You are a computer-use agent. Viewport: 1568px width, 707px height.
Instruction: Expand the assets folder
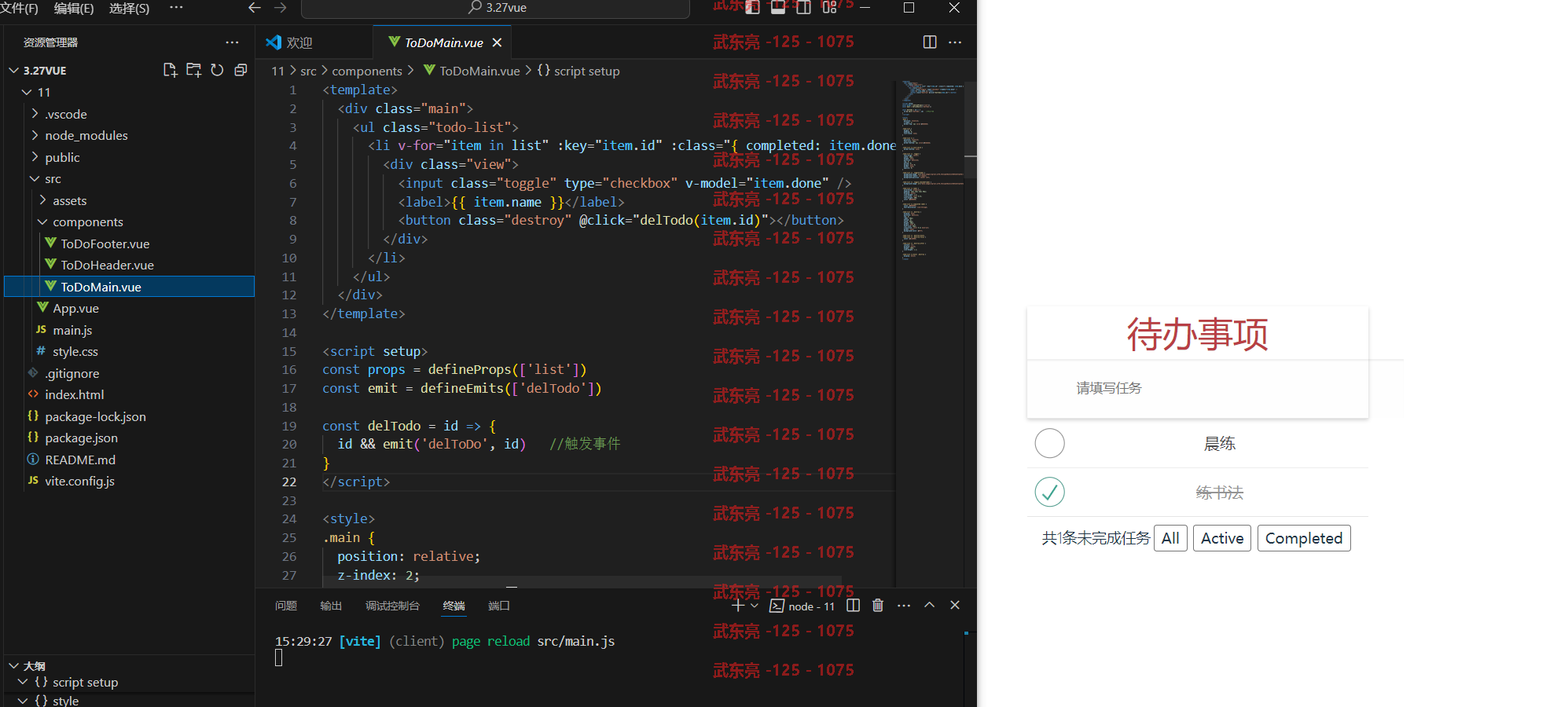[x=43, y=200]
